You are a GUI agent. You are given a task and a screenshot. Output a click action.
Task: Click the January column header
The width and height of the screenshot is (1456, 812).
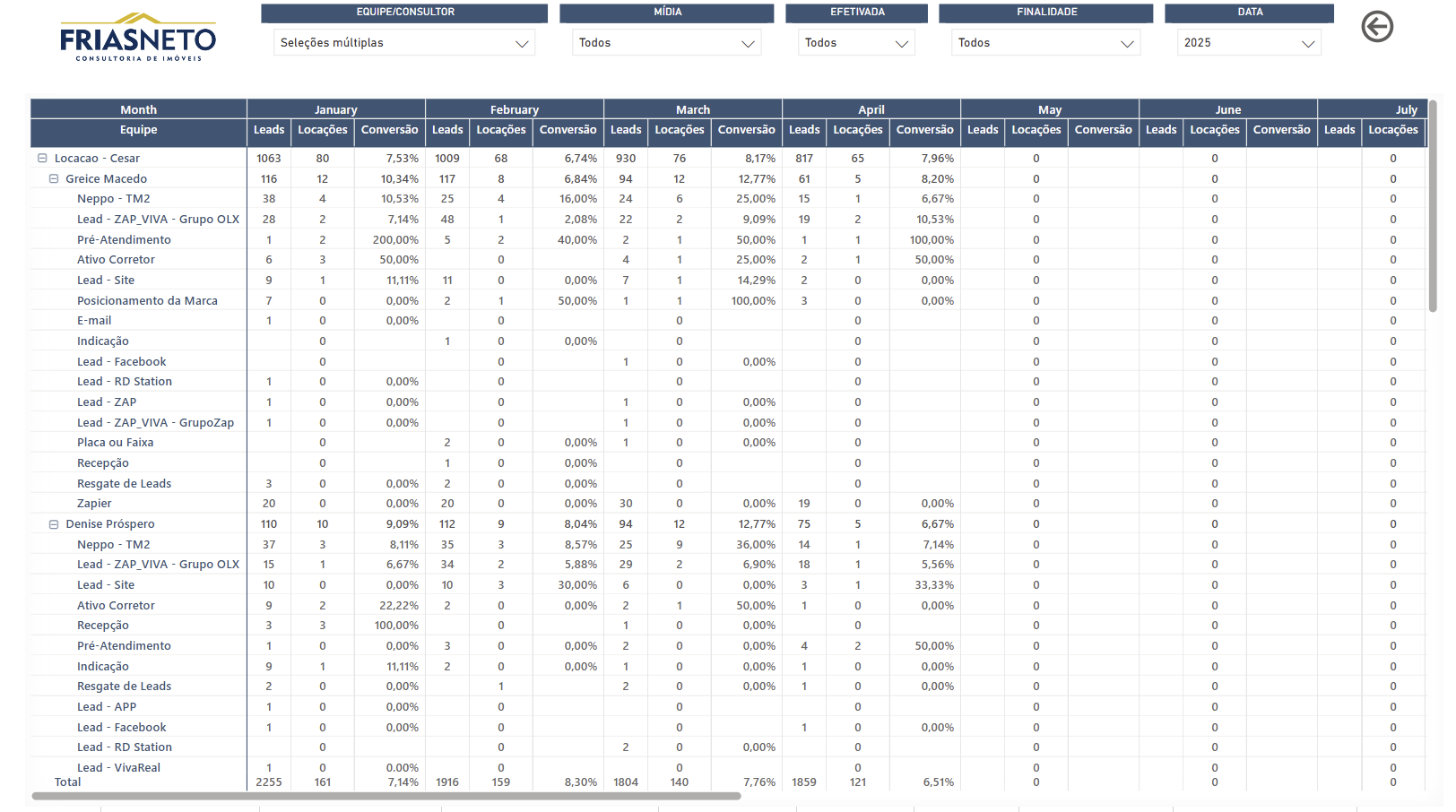tap(336, 109)
